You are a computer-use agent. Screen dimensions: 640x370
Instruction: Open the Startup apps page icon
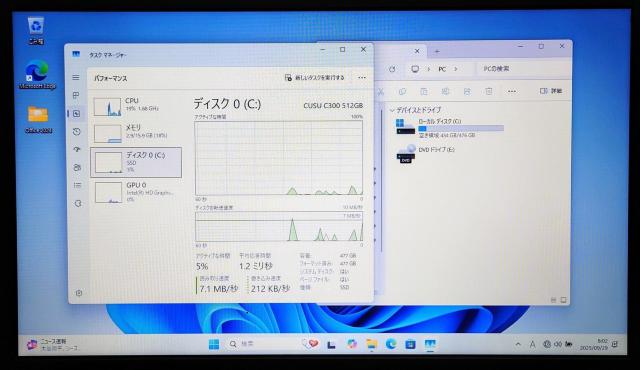[77, 150]
